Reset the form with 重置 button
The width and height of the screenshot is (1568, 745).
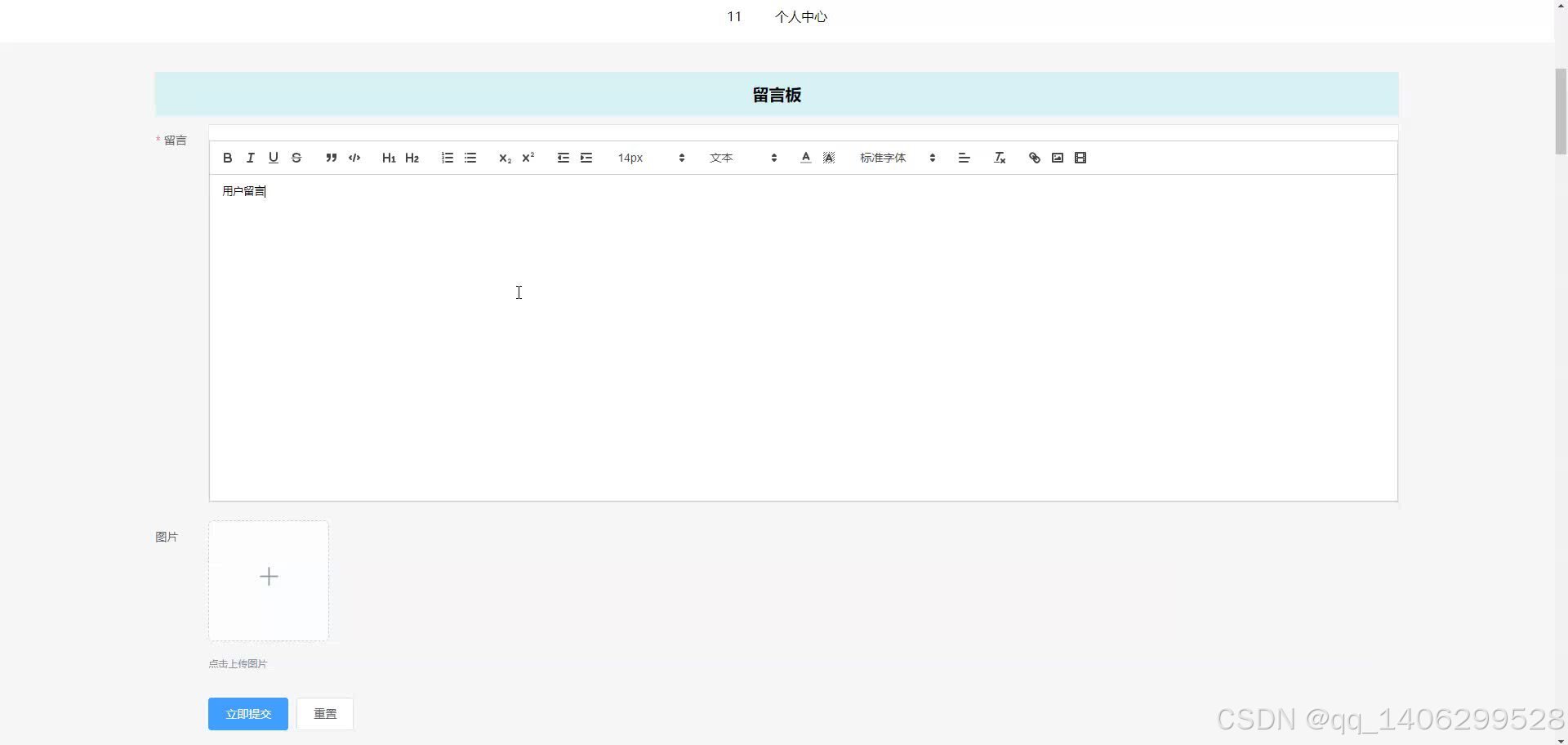click(x=325, y=714)
